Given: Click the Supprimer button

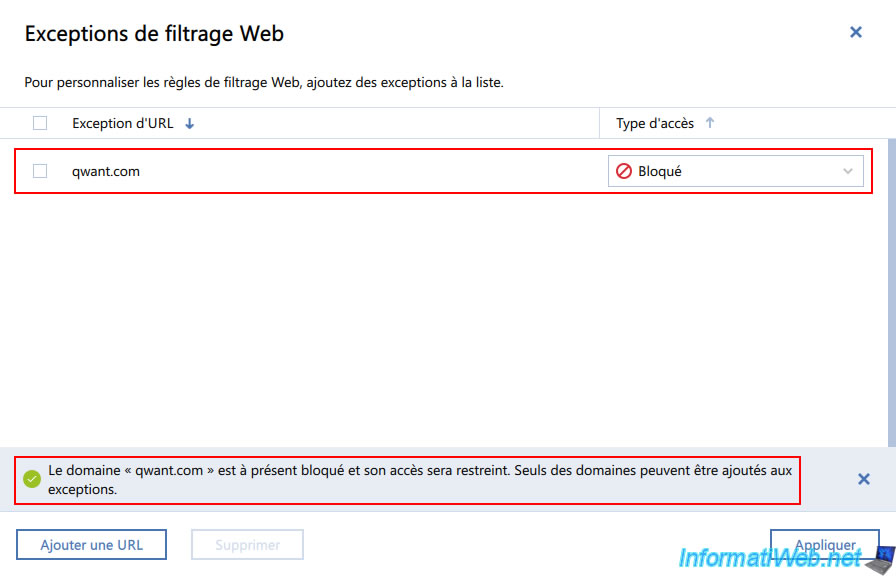Looking at the screenshot, I should click(x=246, y=545).
